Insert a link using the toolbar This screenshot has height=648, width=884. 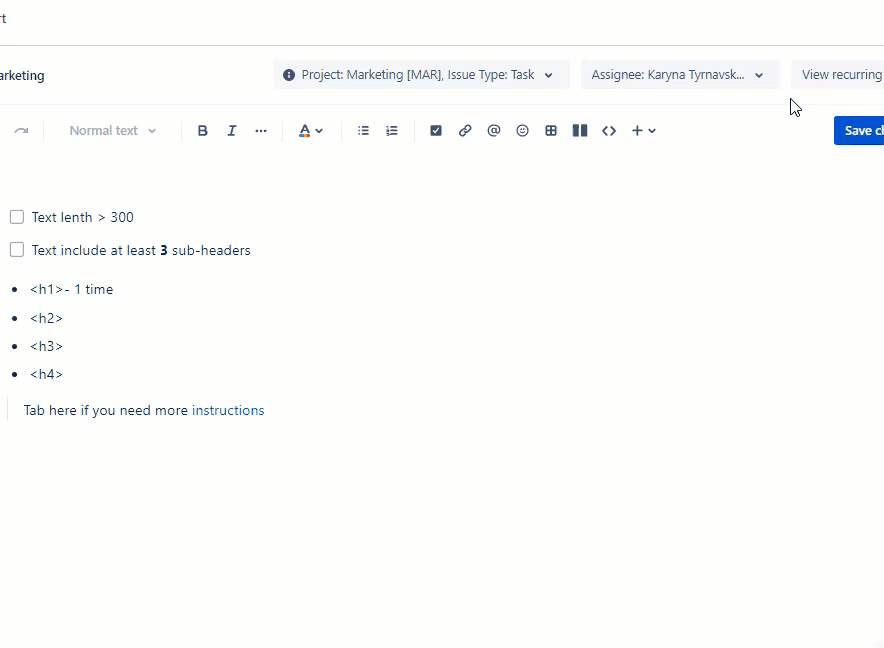coord(465,130)
